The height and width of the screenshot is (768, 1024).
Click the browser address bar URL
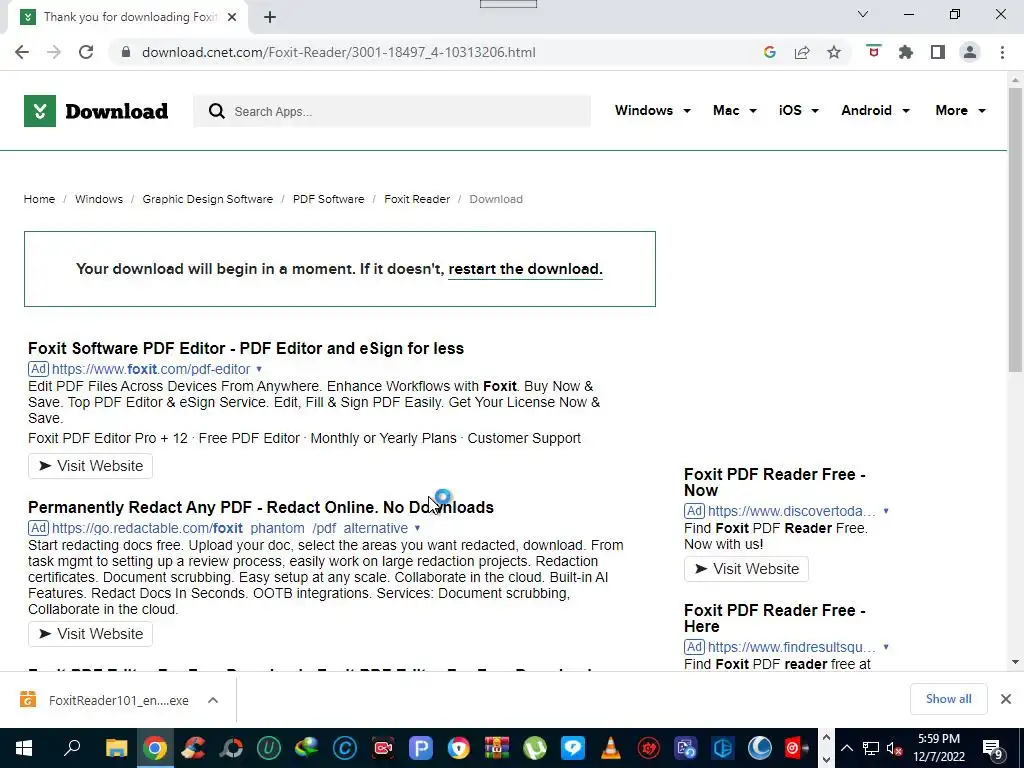(338, 52)
